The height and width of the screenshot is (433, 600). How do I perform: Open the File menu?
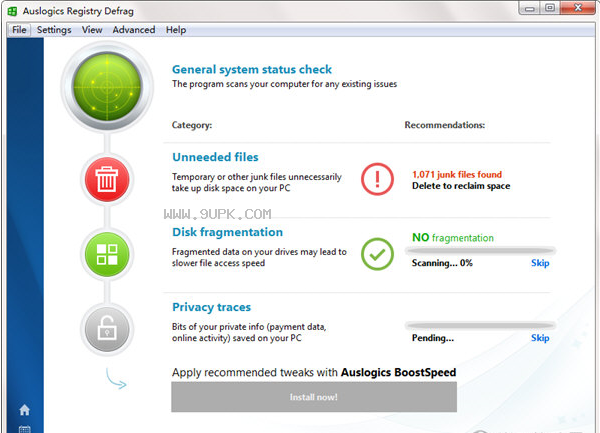click(x=19, y=30)
